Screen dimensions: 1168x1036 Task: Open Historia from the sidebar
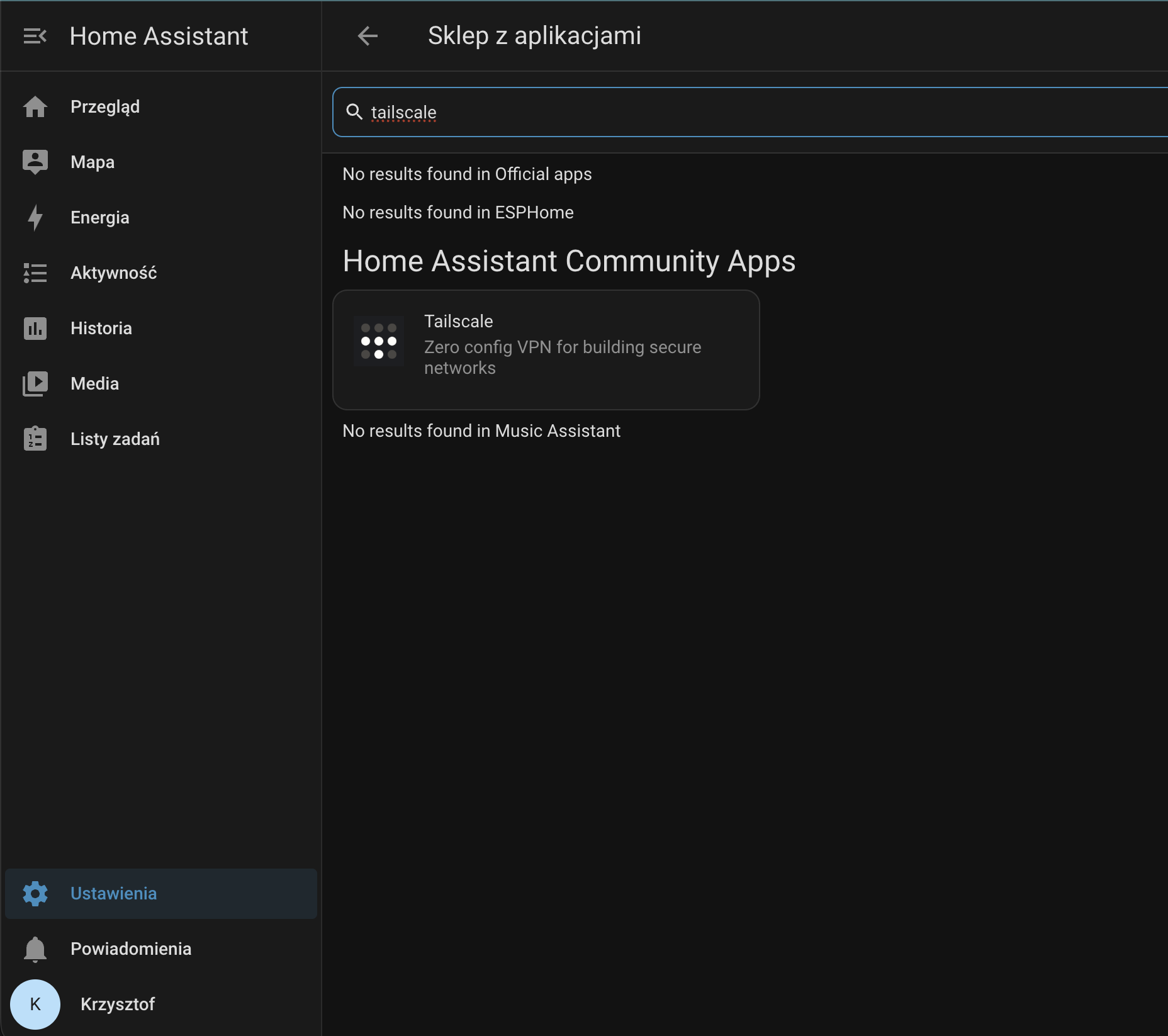click(x=161, y=329)
